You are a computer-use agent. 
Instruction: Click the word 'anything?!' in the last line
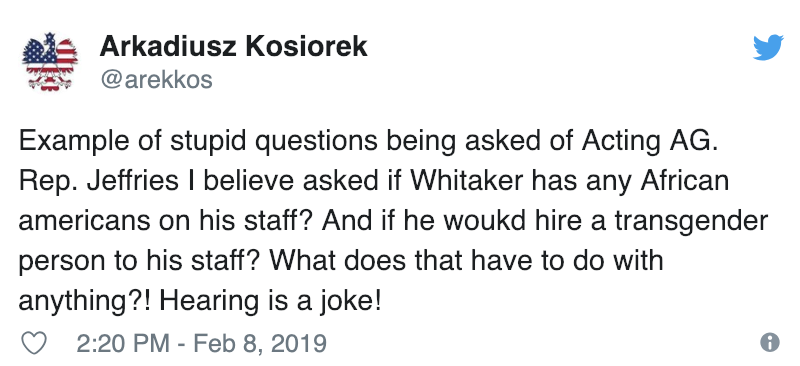coord(86,302)
